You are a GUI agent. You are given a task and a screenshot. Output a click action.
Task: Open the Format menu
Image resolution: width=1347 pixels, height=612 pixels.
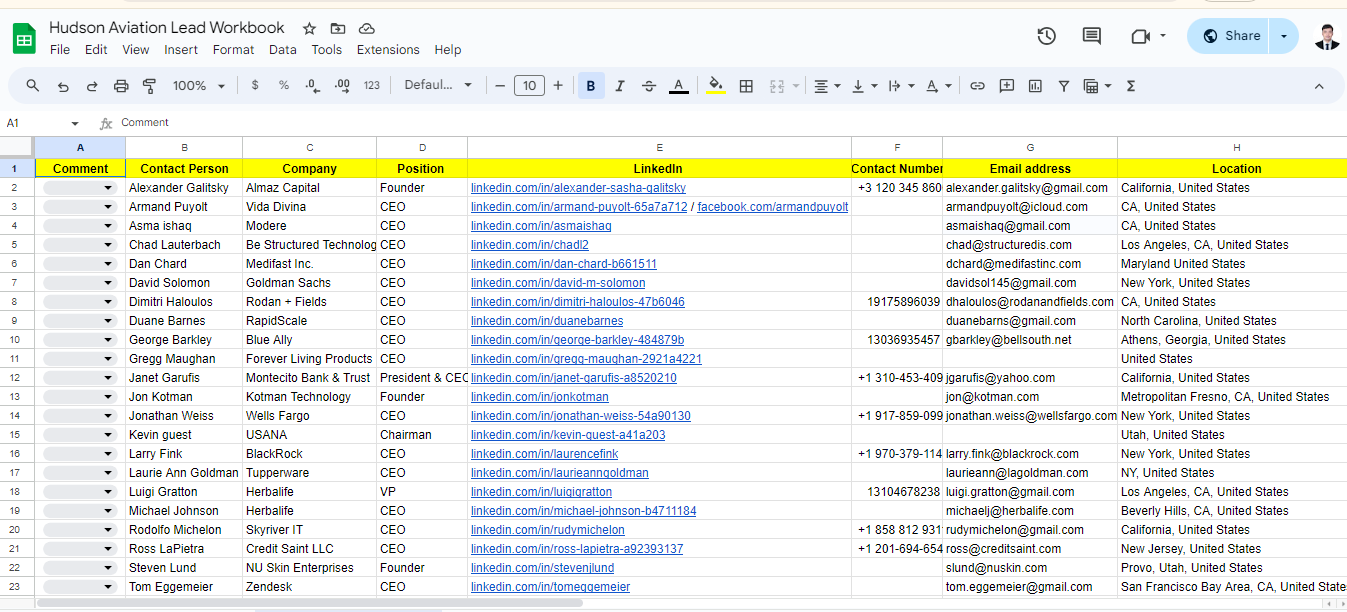coord(233,50)
